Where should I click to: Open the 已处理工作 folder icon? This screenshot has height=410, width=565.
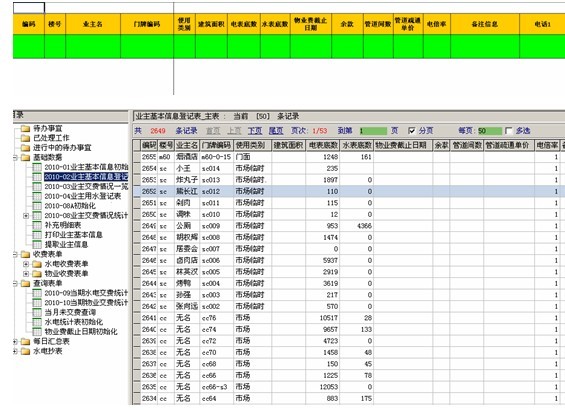pos(25,138)
